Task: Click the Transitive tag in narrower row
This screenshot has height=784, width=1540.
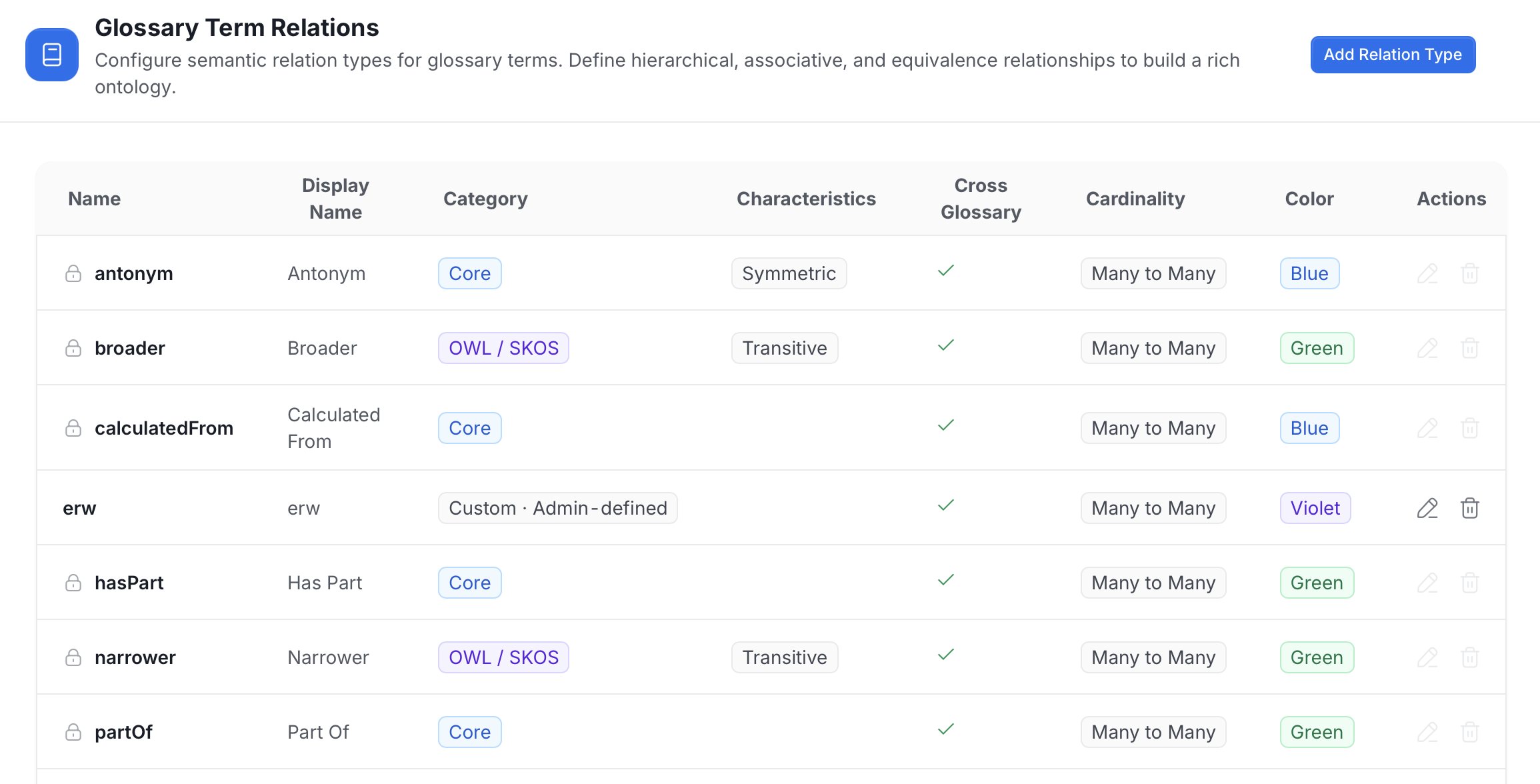Action: [785, 657]
